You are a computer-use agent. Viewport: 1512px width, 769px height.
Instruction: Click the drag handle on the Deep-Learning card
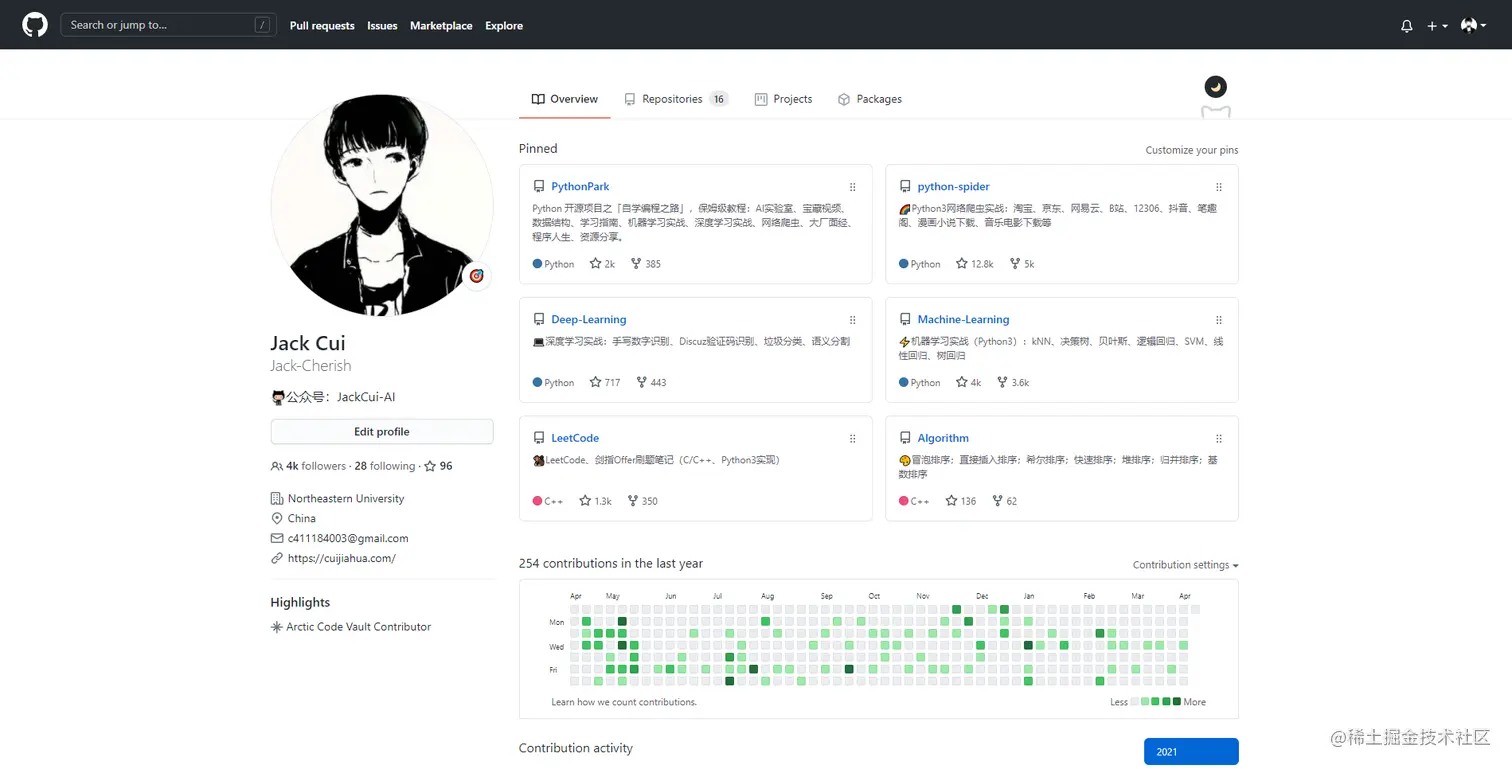pos(853,320)
